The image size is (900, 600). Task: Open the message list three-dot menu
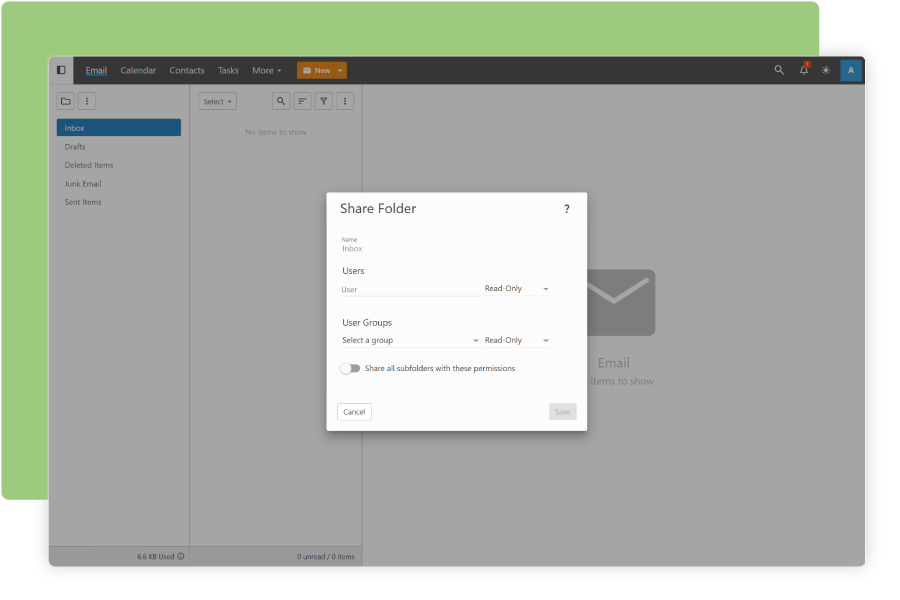coord(345,101)
